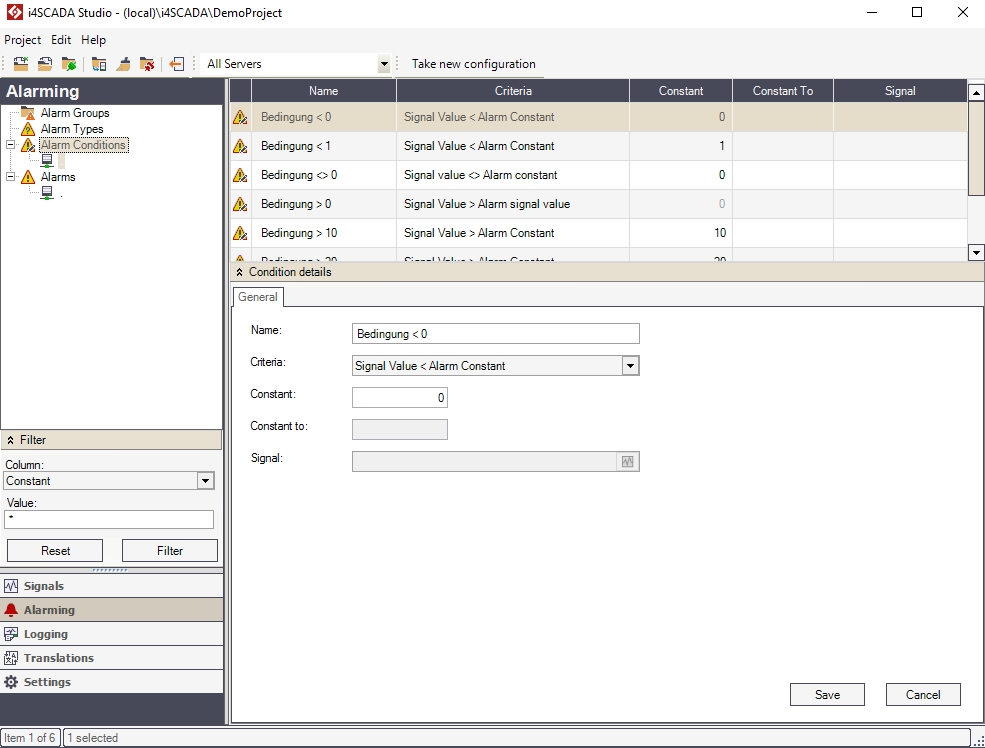This screenshot has width=985, height=748.
Task: Select Alarm Groups in the tree
Action: [x=75, y=113]
